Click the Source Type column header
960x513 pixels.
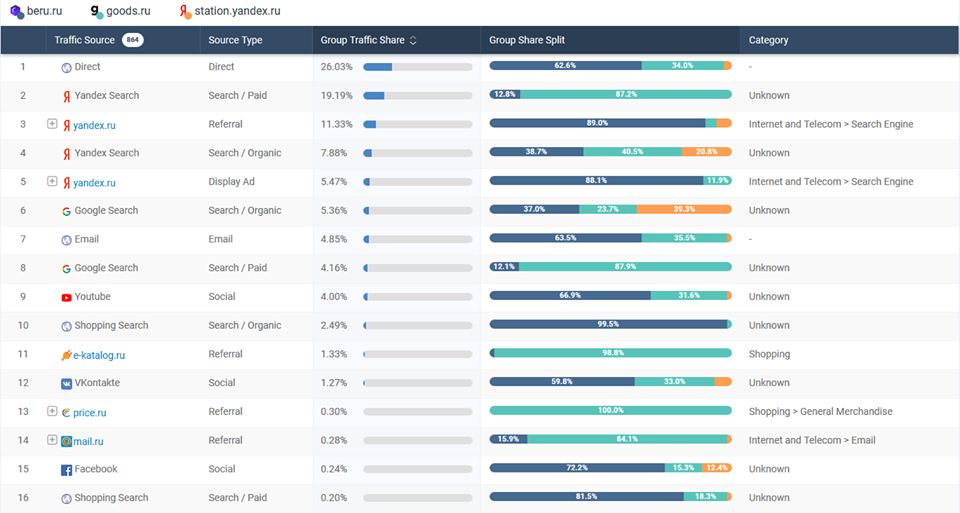click(235, 41)
